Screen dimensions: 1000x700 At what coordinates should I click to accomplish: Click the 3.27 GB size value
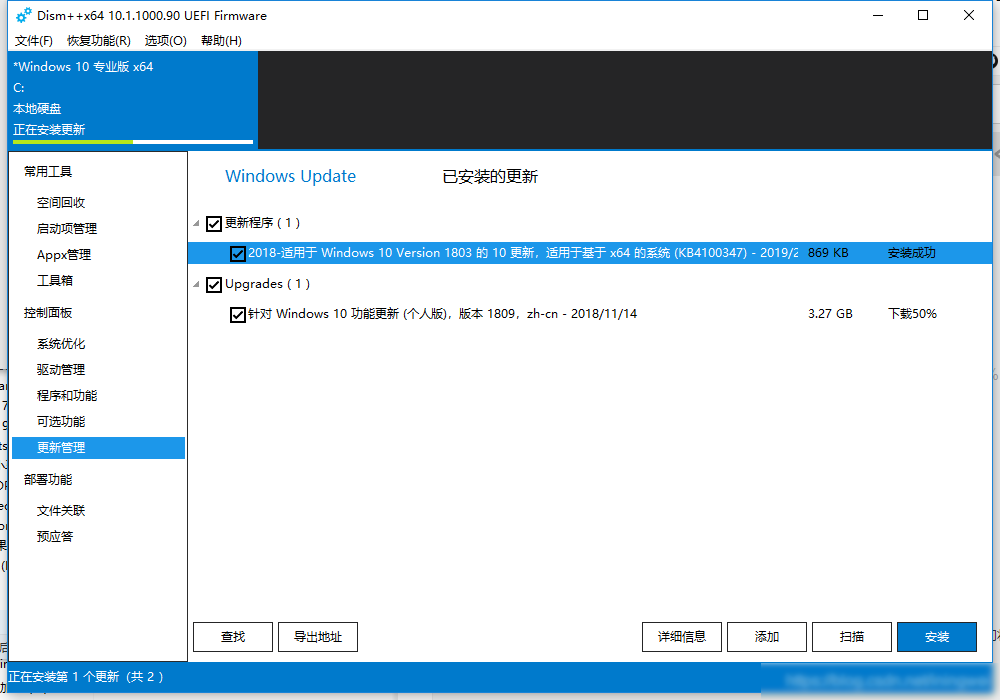coord(830,314)
